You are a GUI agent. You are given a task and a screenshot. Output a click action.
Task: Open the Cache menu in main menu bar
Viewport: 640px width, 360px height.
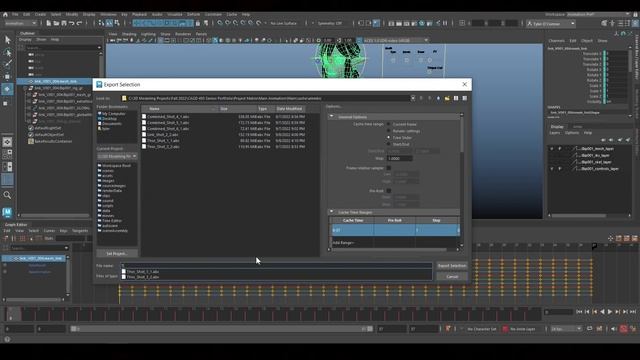coord(232,14)
